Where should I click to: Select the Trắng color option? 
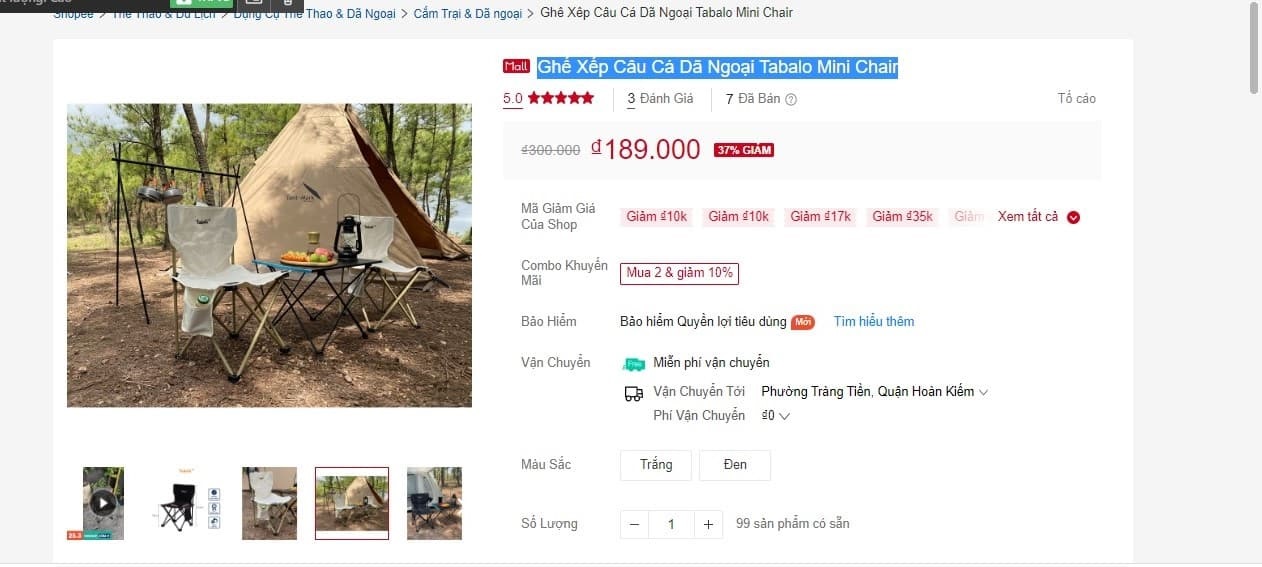coord(656,465)
